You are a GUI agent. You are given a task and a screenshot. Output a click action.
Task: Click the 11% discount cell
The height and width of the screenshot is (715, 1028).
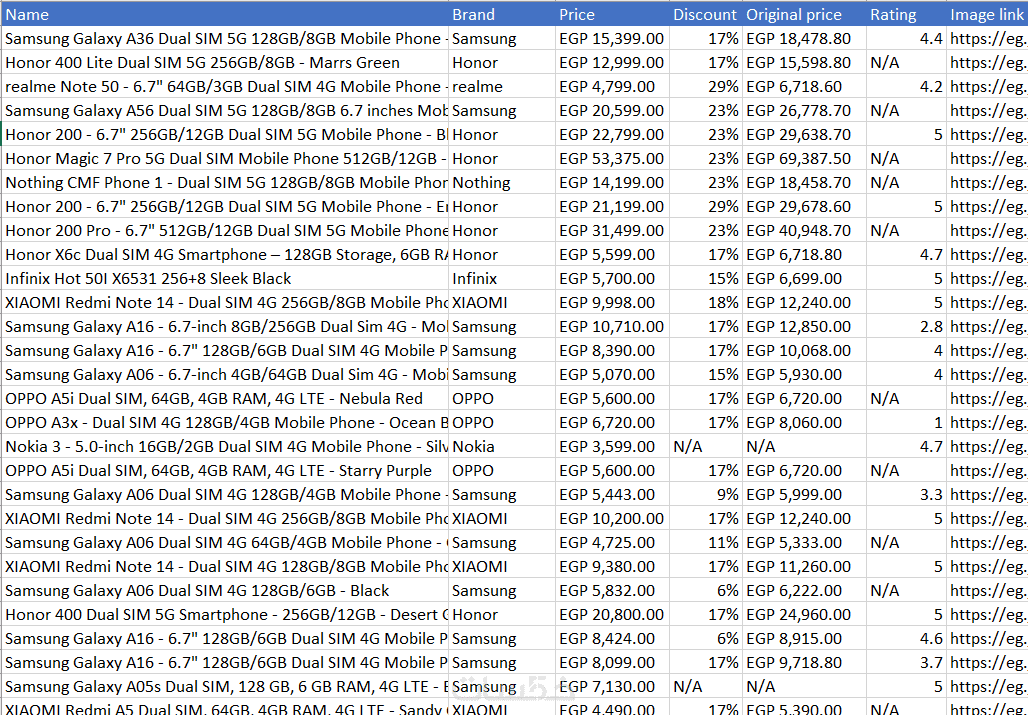706,543
